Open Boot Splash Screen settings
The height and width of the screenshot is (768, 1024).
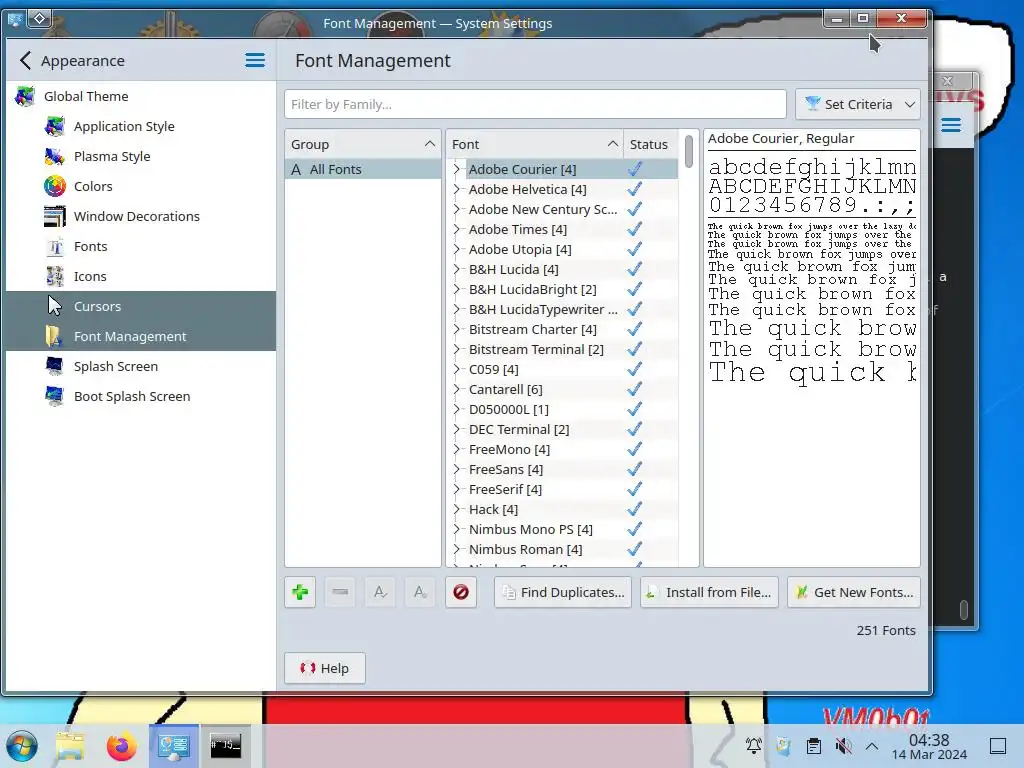[141, 396]
